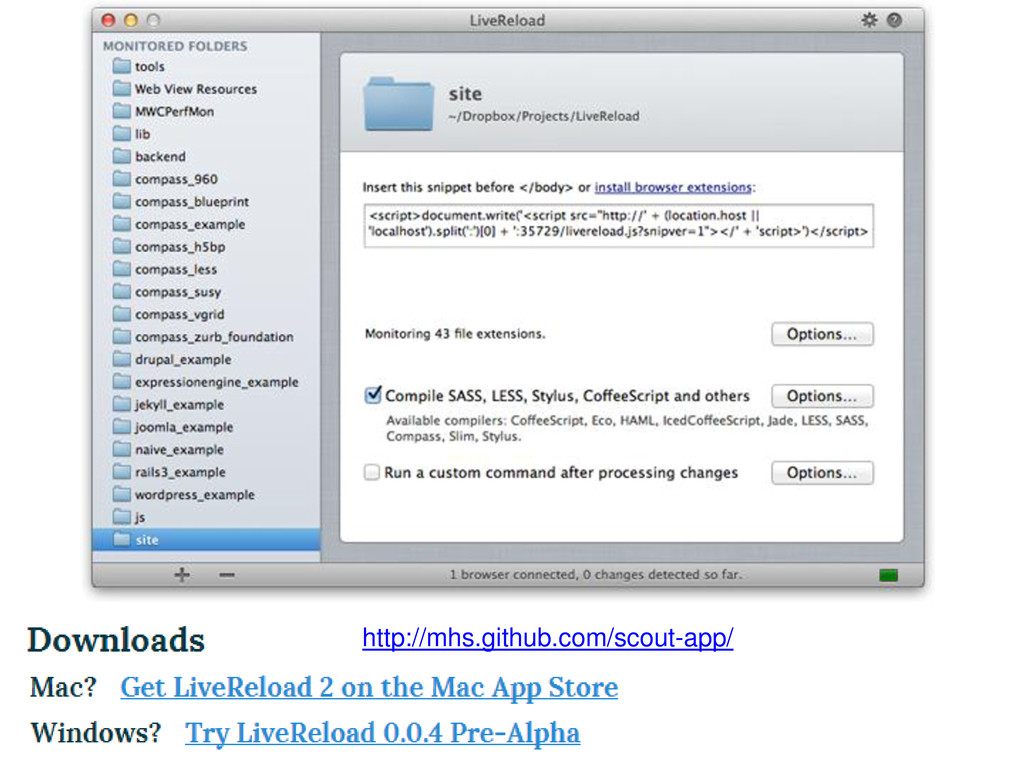Screen dimensions: 1024x768
Task: Open the help question mark icon
Action: point(895,20)
